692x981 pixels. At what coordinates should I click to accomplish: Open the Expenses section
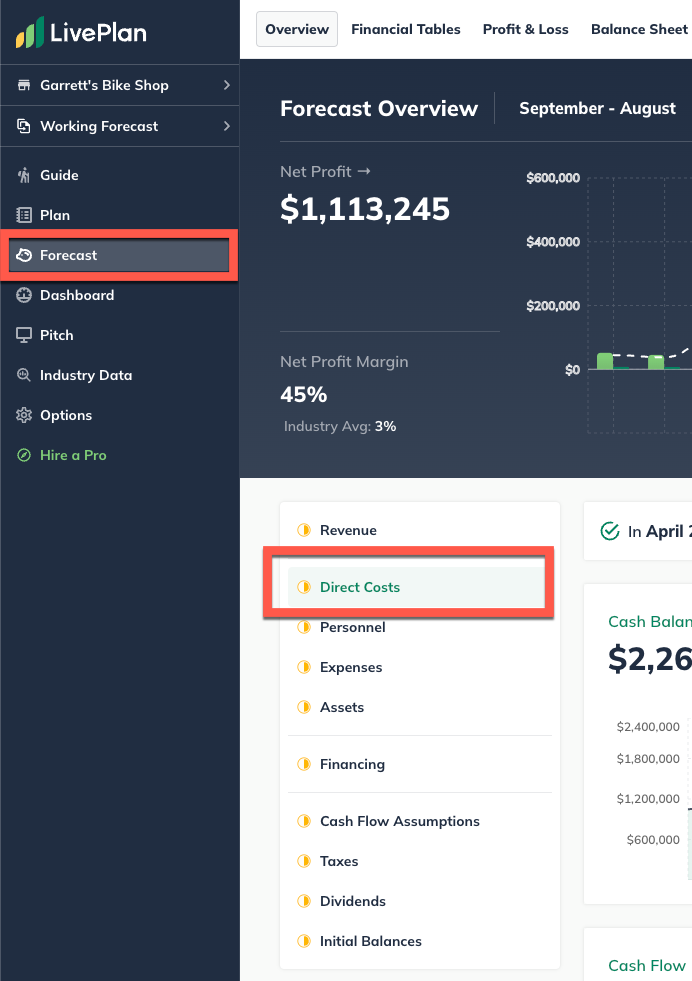click(x=420, y=667)
